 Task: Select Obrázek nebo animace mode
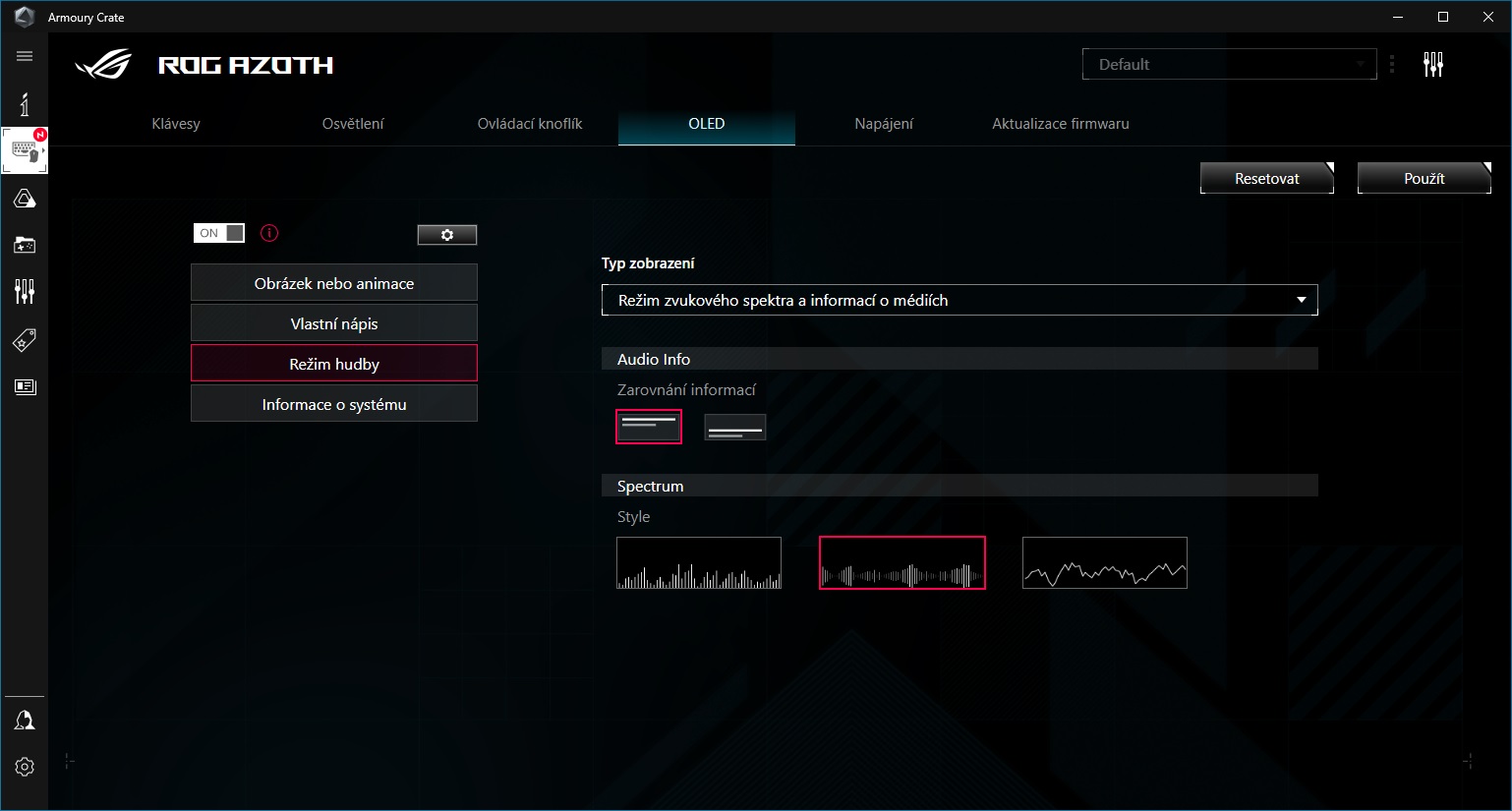pos(334,282)
